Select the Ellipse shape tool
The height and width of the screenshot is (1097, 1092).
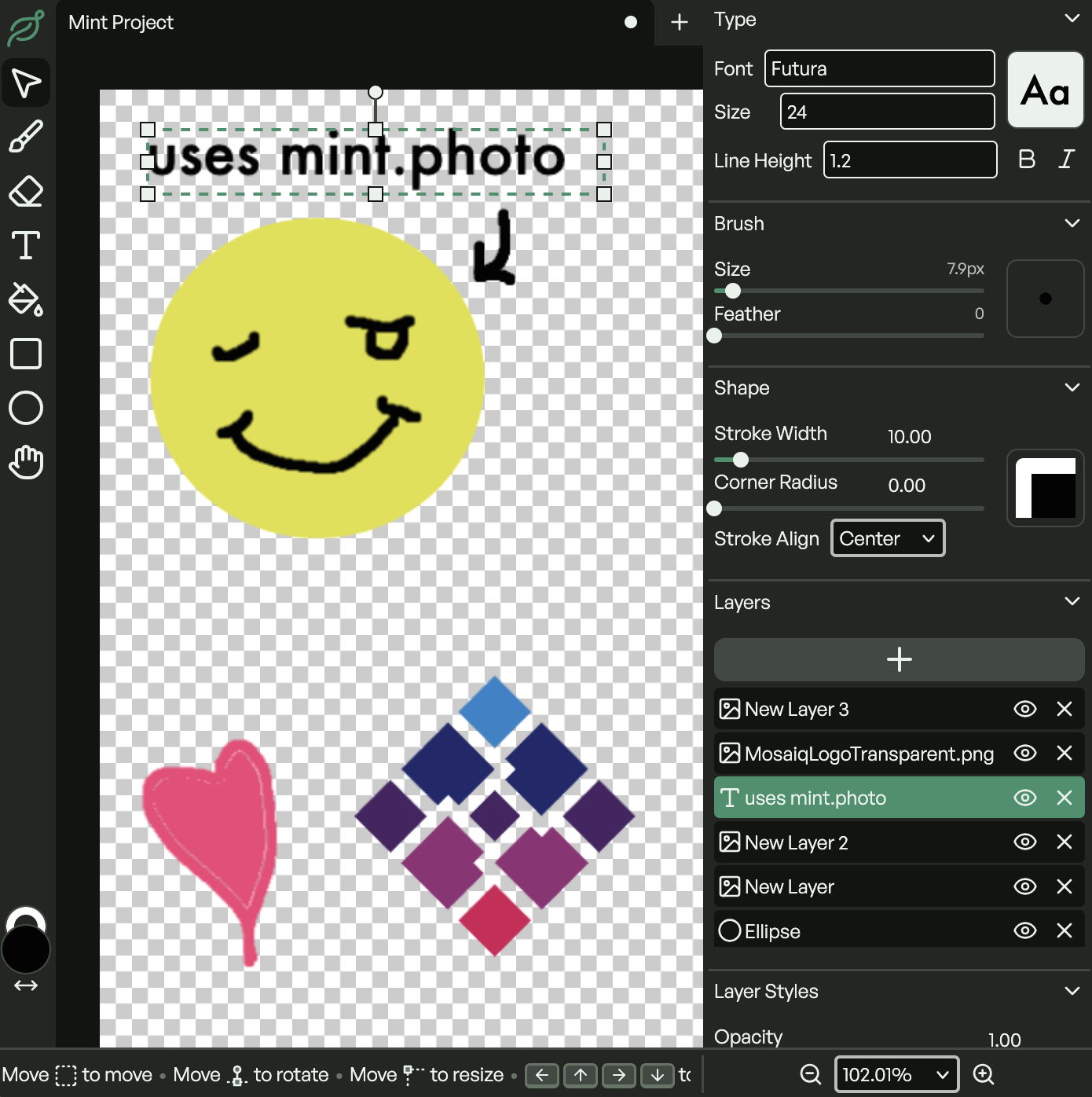pyautogui.click(x=26, y=408)
